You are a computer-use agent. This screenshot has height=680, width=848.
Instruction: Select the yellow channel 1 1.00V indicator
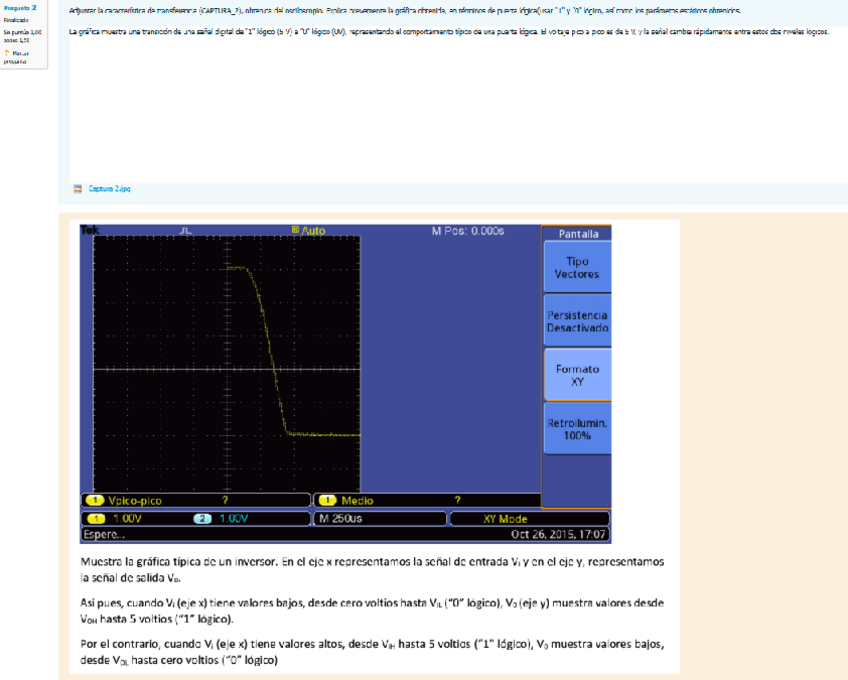(x=117, y=519)
